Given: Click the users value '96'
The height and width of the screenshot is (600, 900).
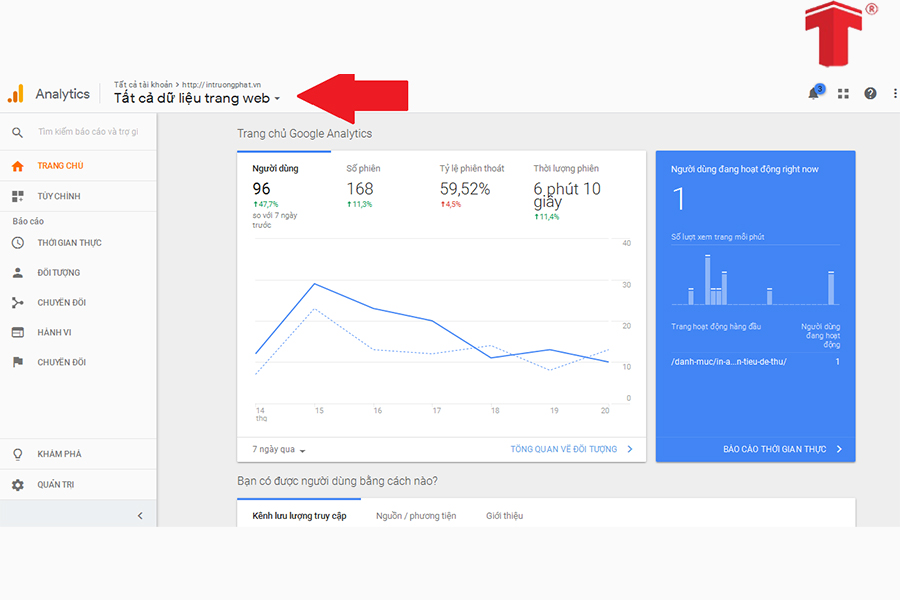Looking at the screenshot, I should click(261, 189).
